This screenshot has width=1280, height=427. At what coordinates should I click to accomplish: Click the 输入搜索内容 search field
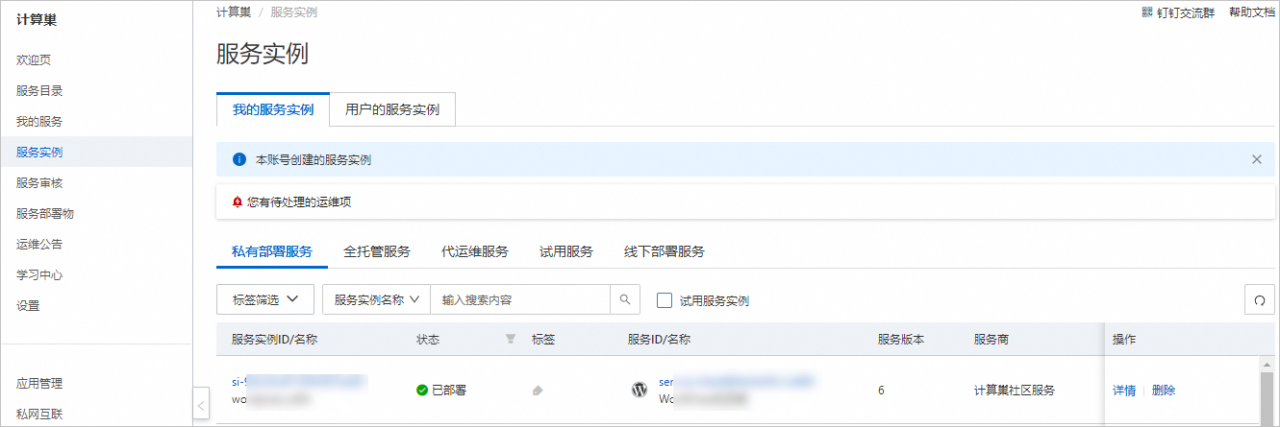520,299
